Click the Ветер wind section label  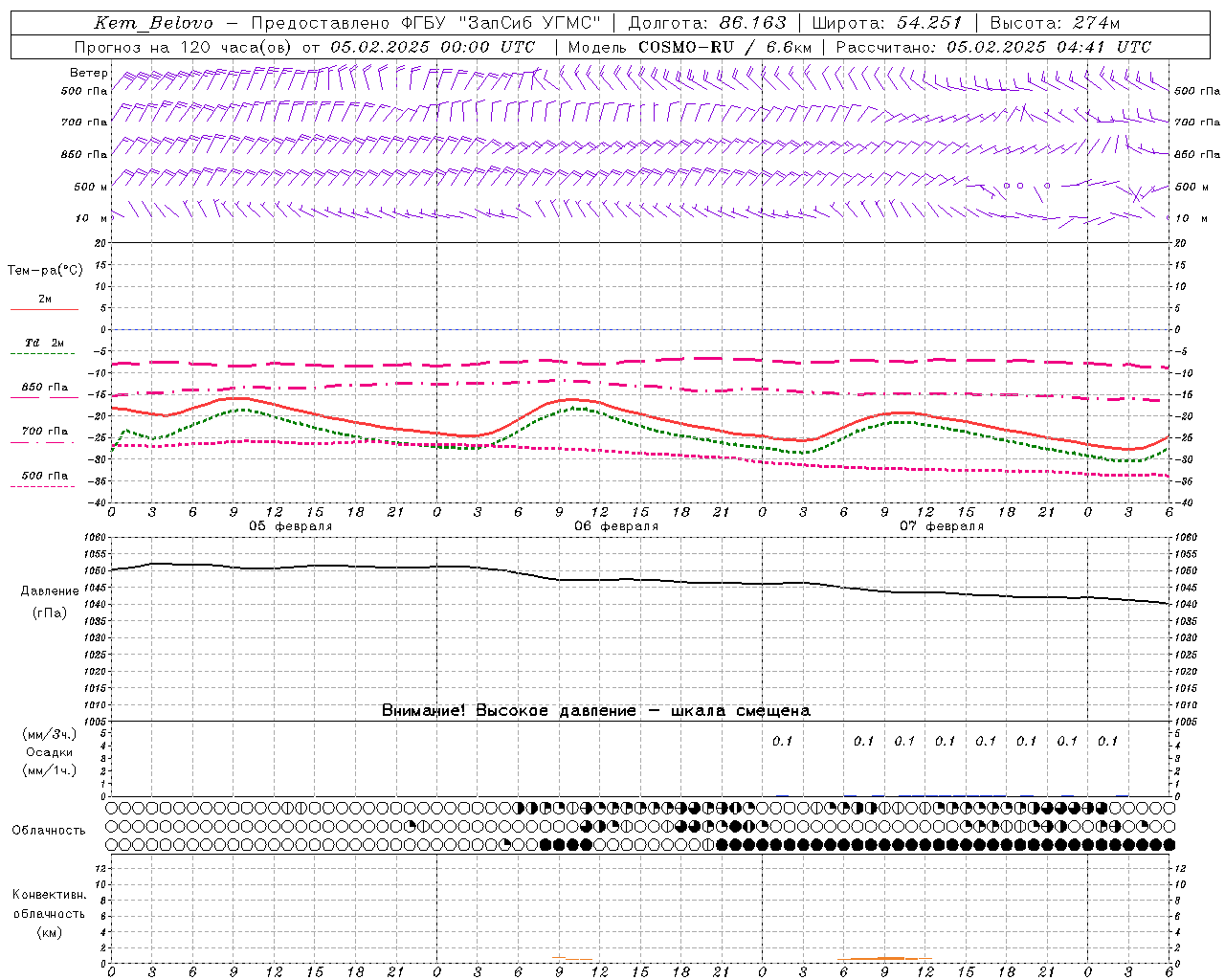(x=89, y=73)
